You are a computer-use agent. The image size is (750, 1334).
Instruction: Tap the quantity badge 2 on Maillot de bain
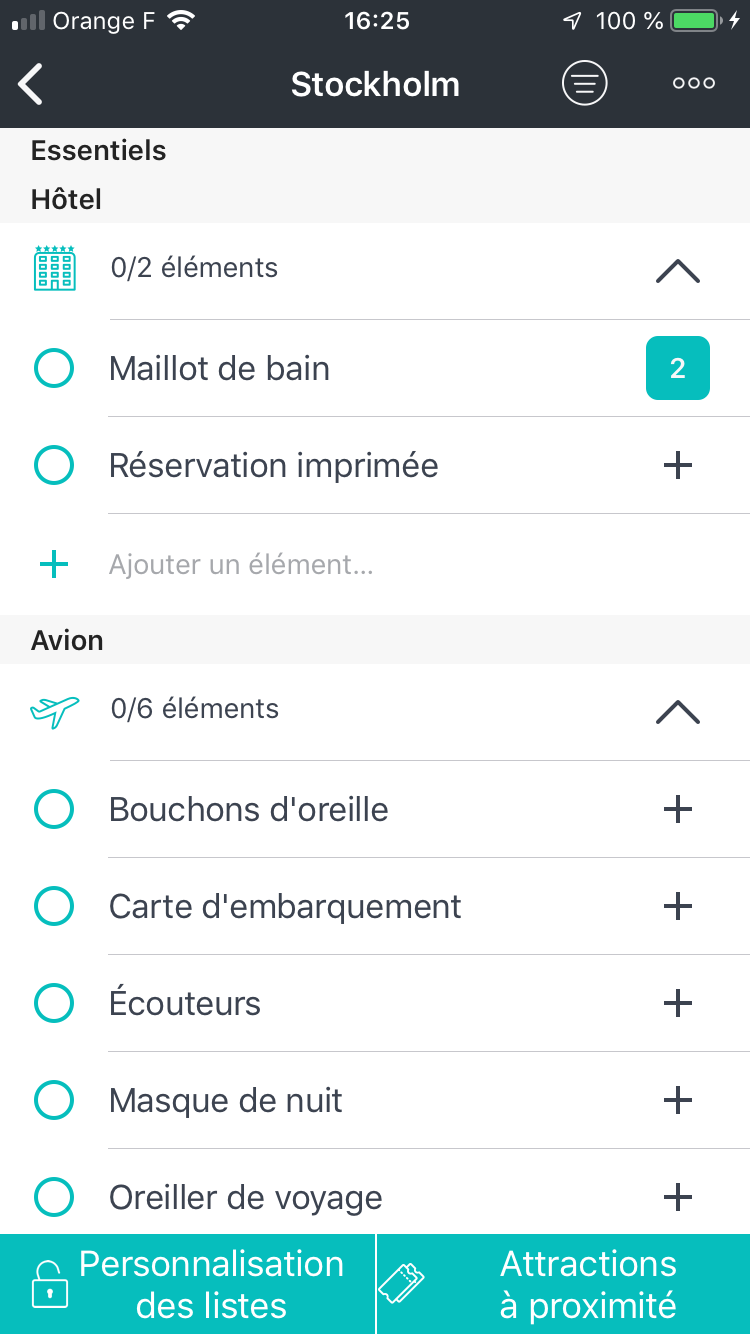678,368
